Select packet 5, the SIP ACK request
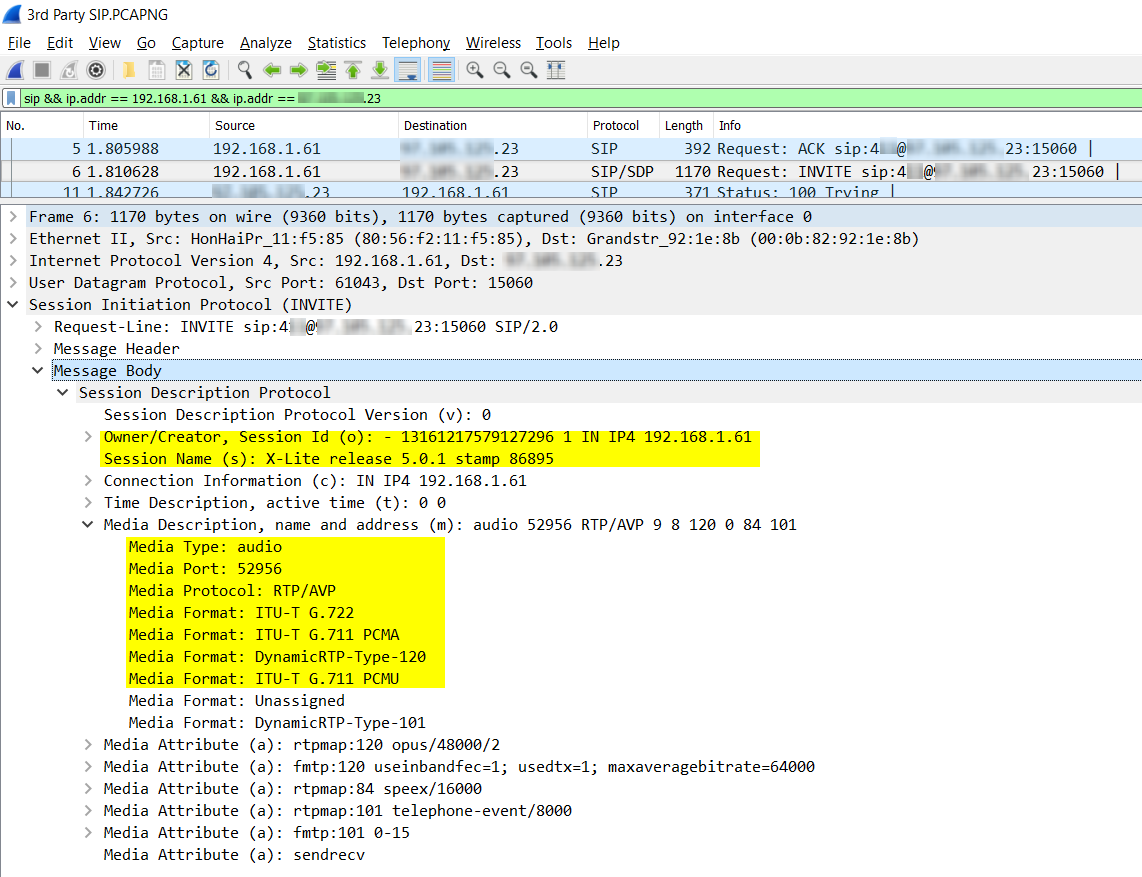The width and height of the screenshot is (1142, 877). tap(571, 149)
